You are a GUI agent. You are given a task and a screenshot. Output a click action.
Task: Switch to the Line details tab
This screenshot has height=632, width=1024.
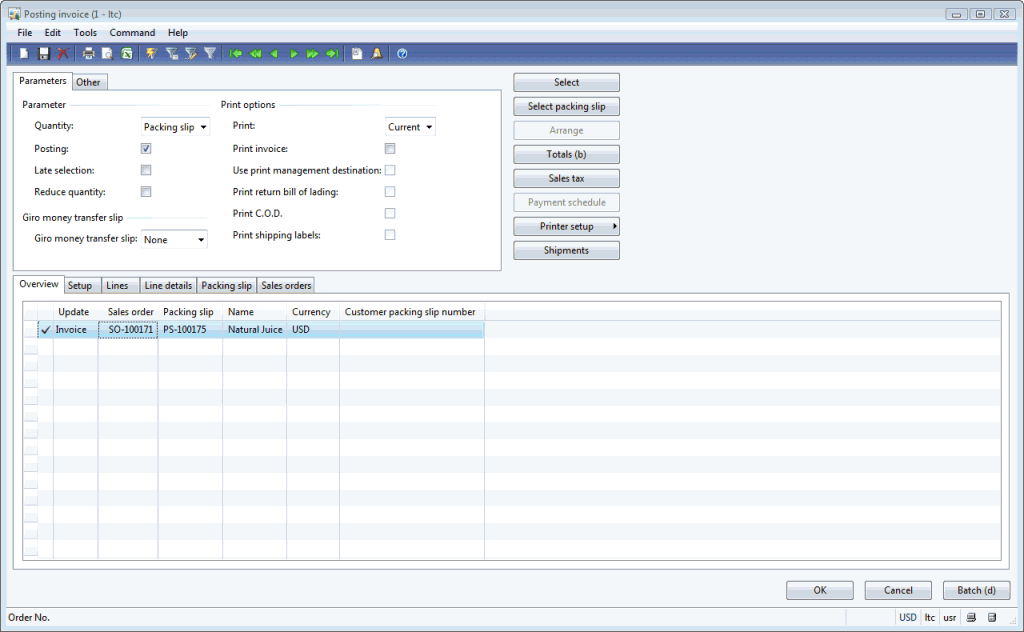[x=168, y=286]
